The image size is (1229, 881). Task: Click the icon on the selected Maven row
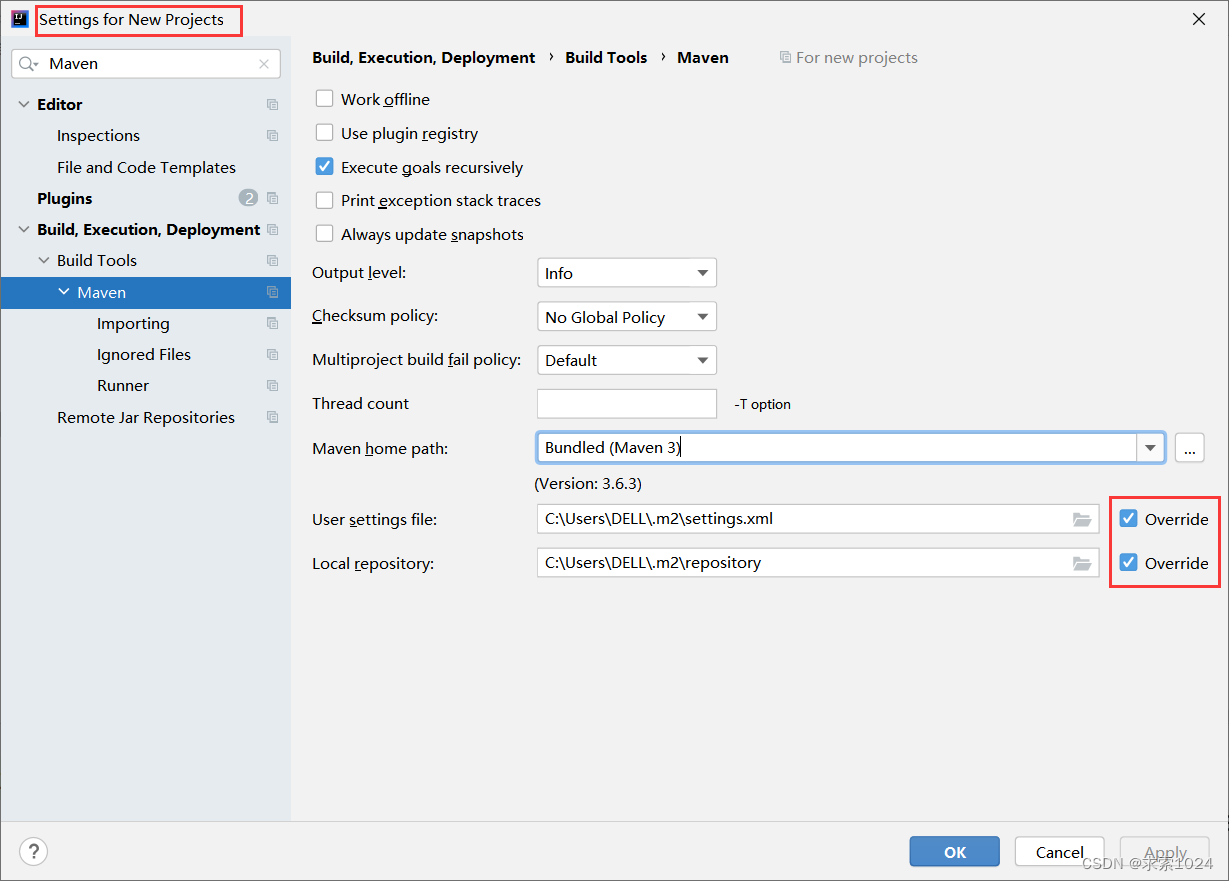click(272, 293)
